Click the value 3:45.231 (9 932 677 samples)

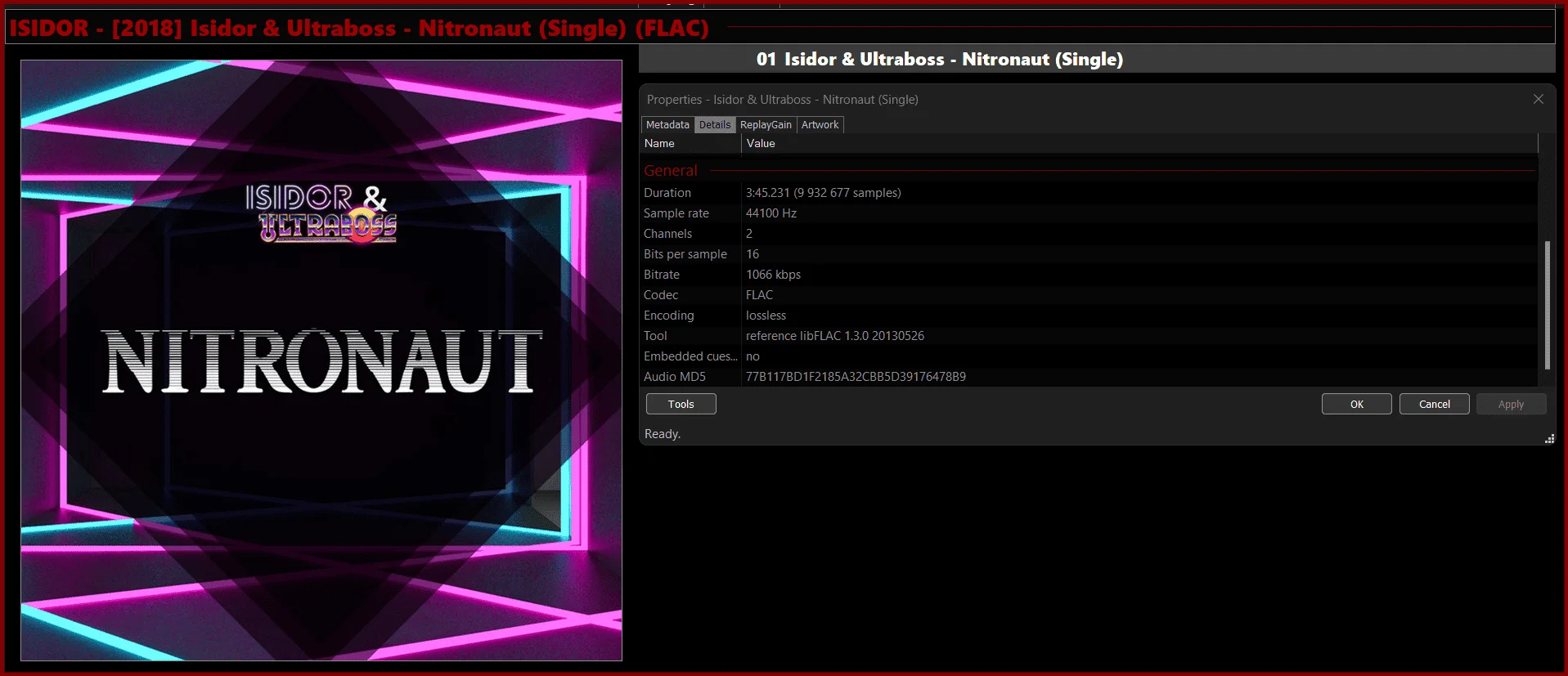click(823, 193)
